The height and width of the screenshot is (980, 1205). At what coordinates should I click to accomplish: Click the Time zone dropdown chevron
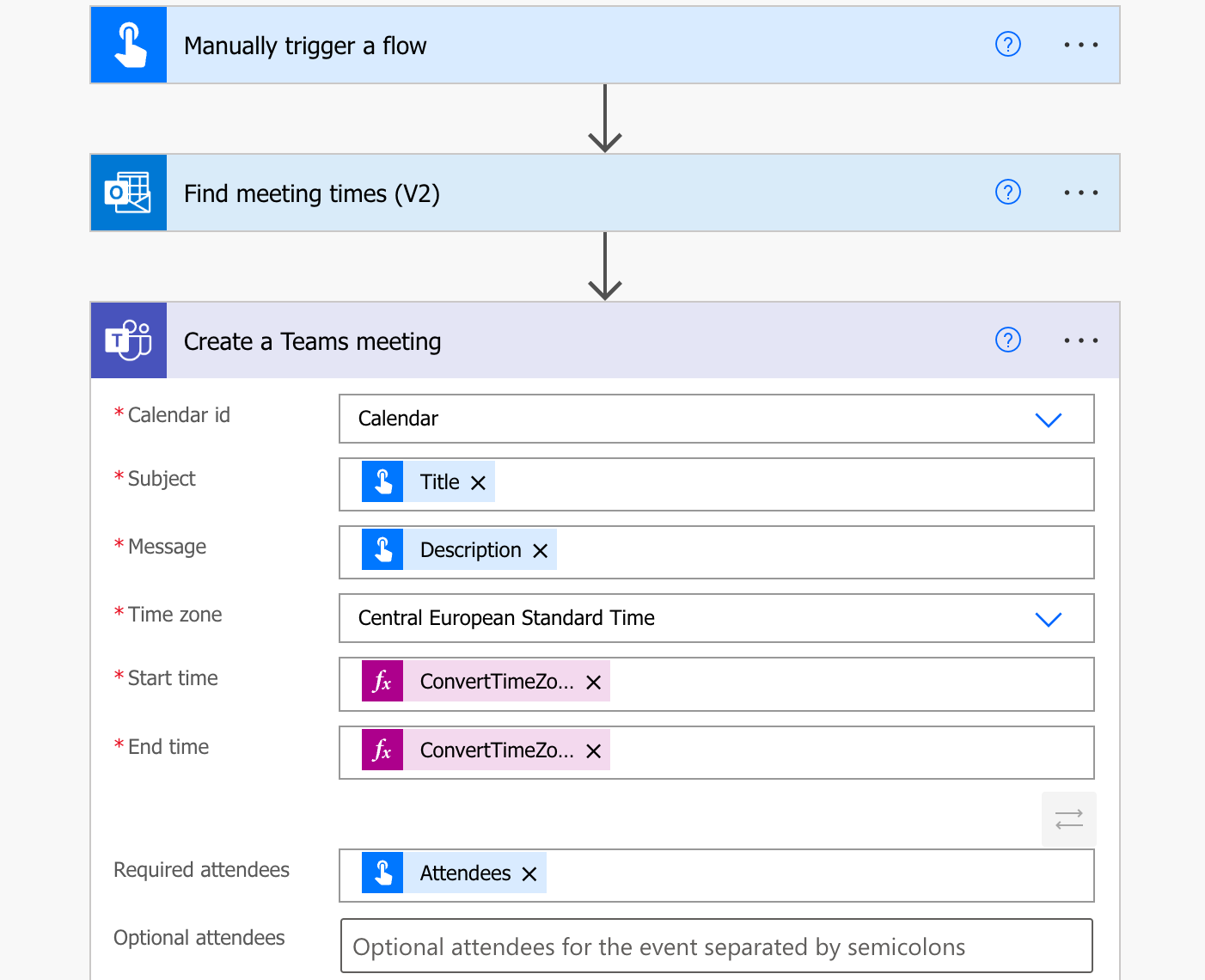(1049, 619)
